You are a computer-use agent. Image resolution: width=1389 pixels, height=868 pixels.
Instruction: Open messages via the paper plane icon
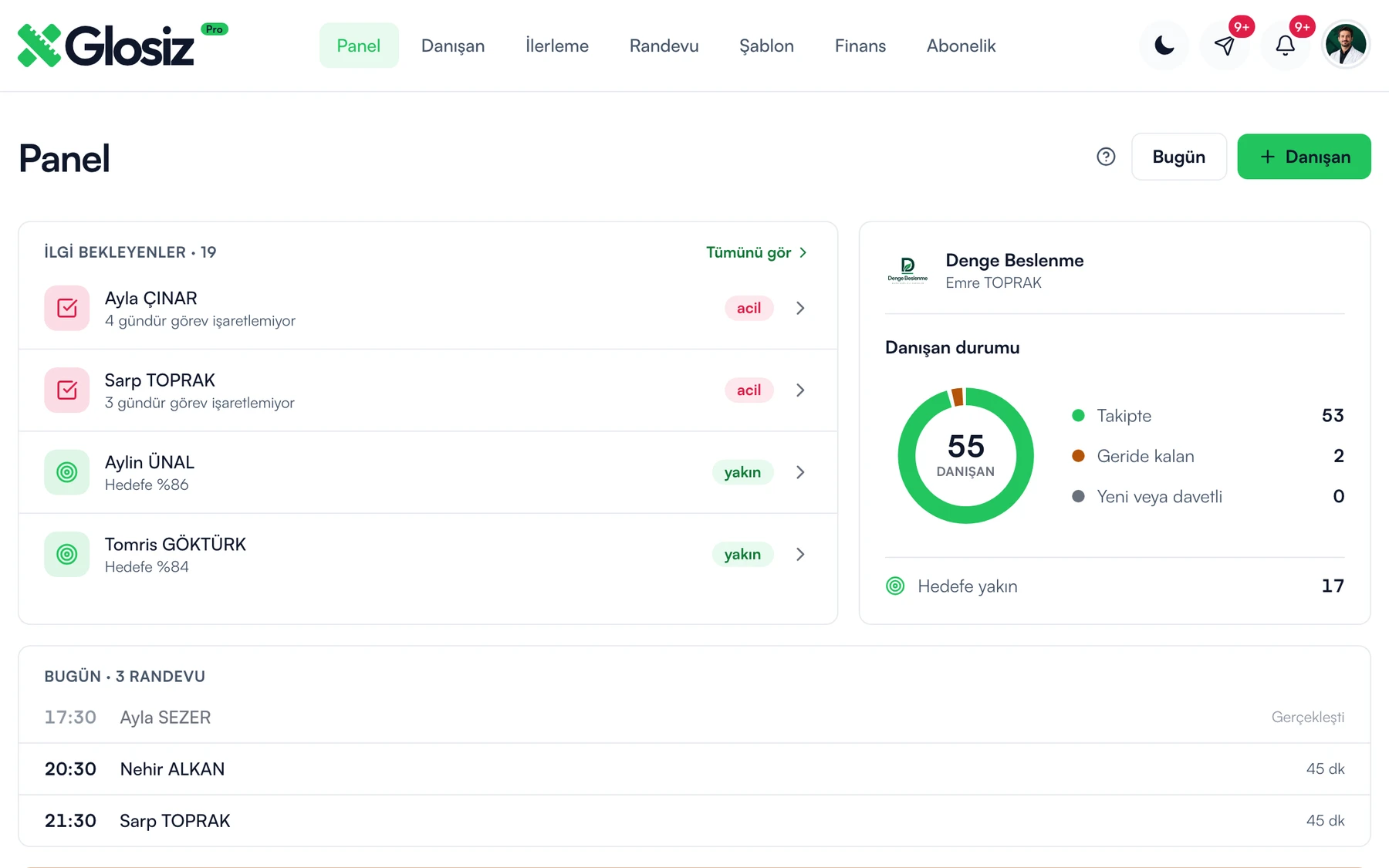pyautogui.click(x=1225, y=46)
